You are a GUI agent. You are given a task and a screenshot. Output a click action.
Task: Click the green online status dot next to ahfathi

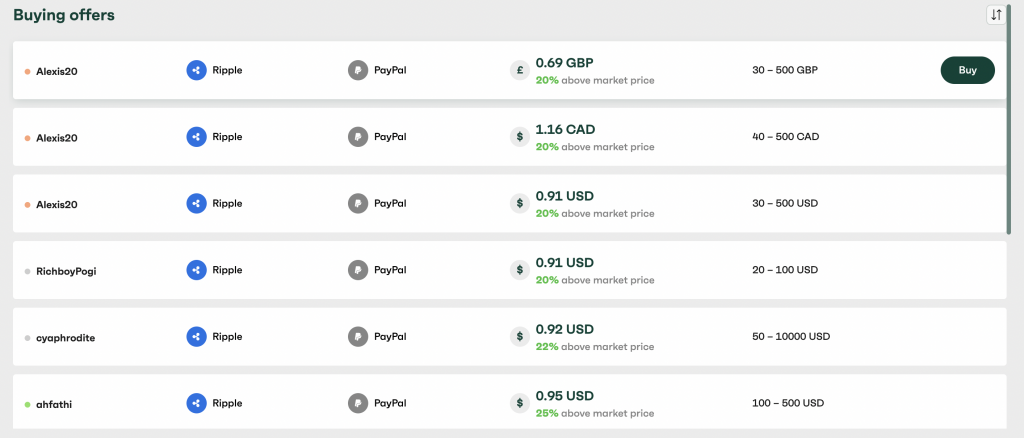(27, 405)
